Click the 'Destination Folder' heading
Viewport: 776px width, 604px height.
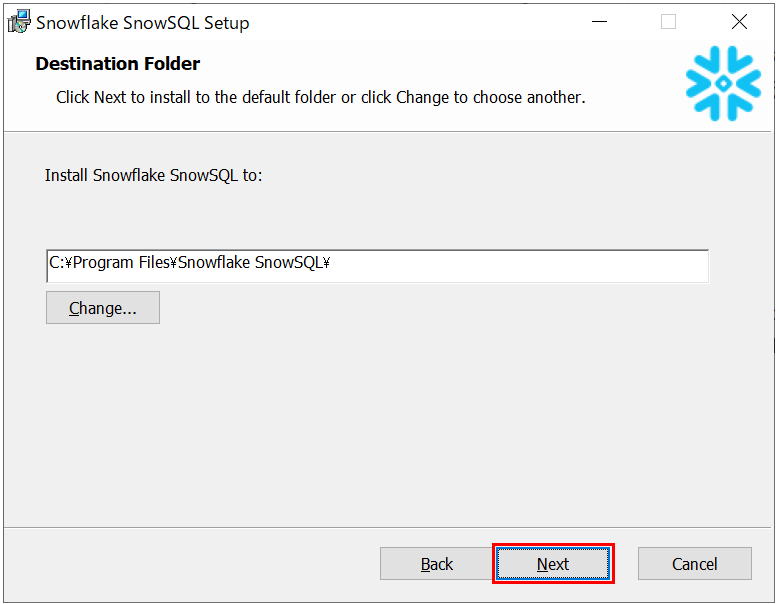point(118,64)
